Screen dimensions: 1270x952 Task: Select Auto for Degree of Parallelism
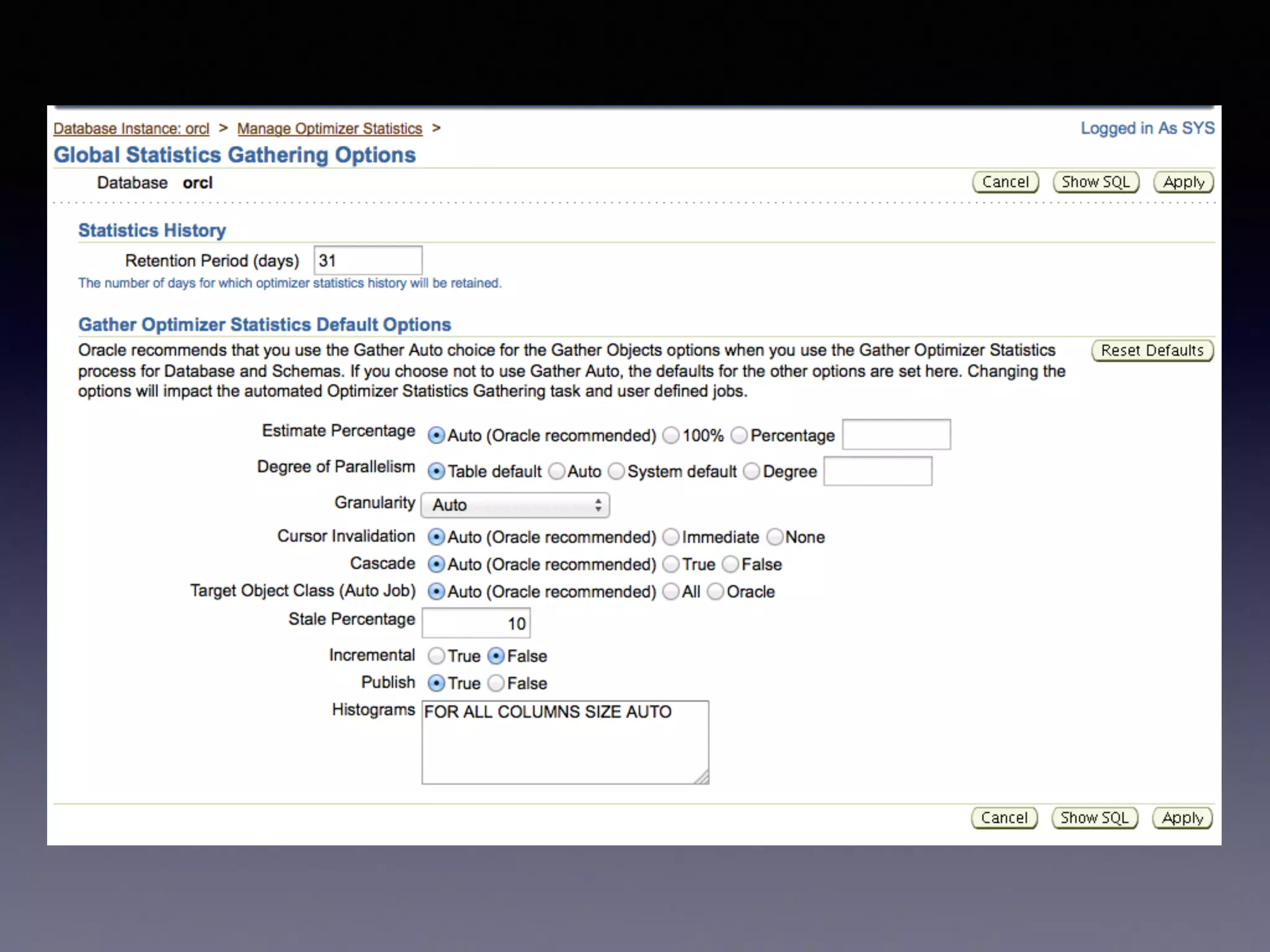557,472
